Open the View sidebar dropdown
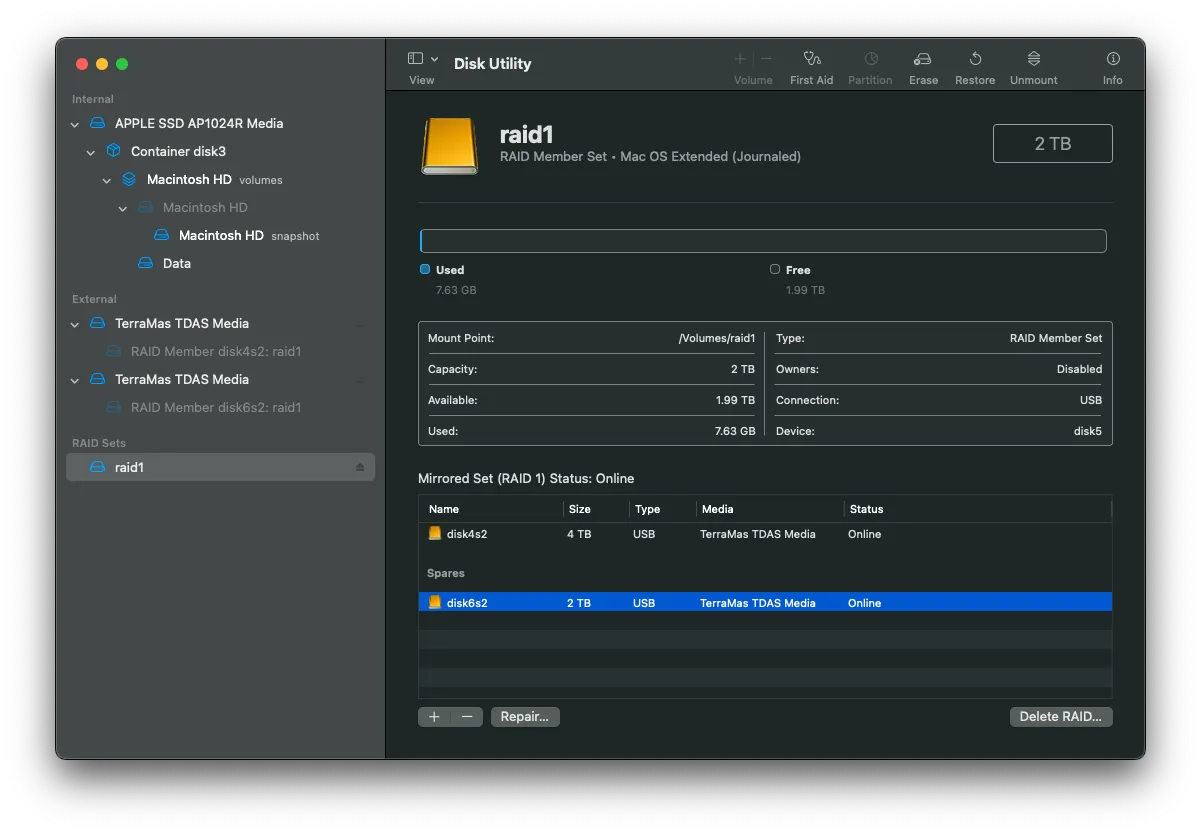 pos(423,59)
